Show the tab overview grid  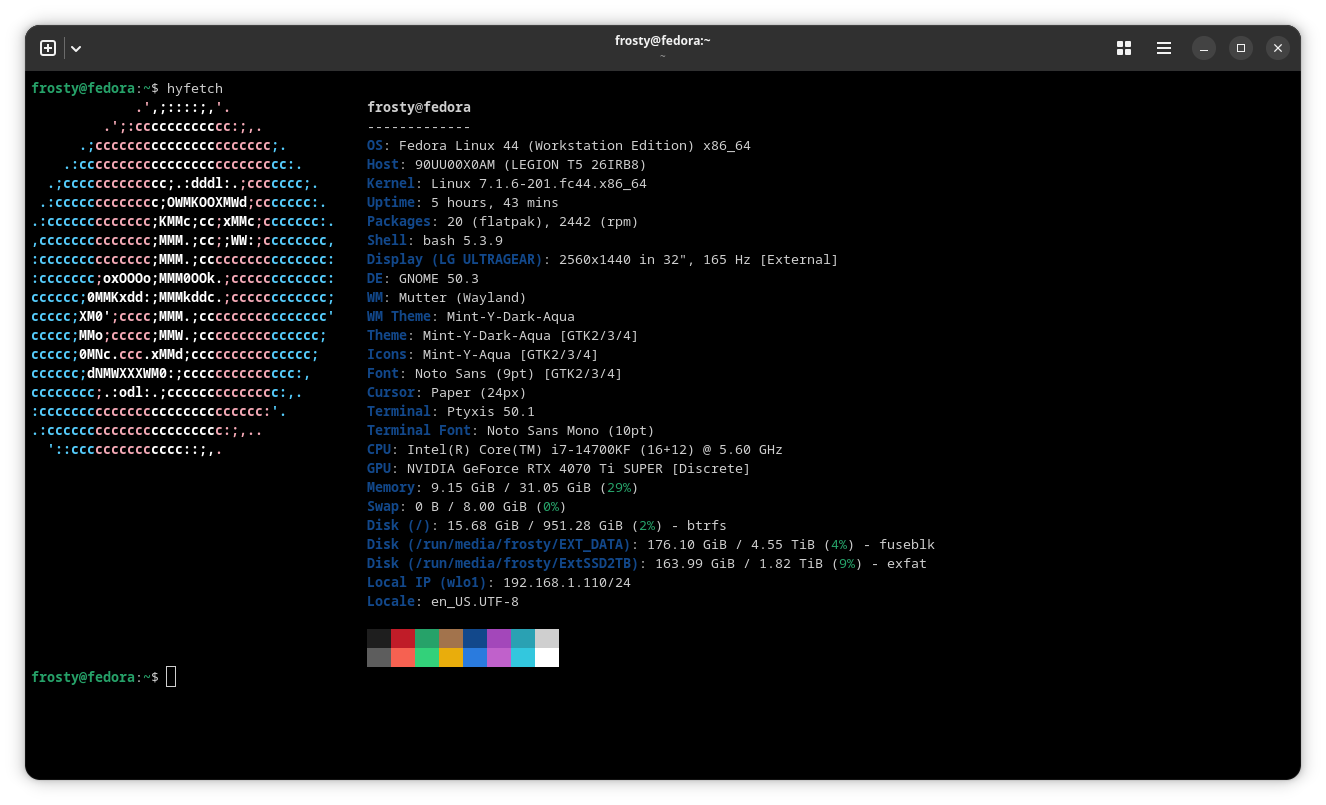pos(1124,48)
